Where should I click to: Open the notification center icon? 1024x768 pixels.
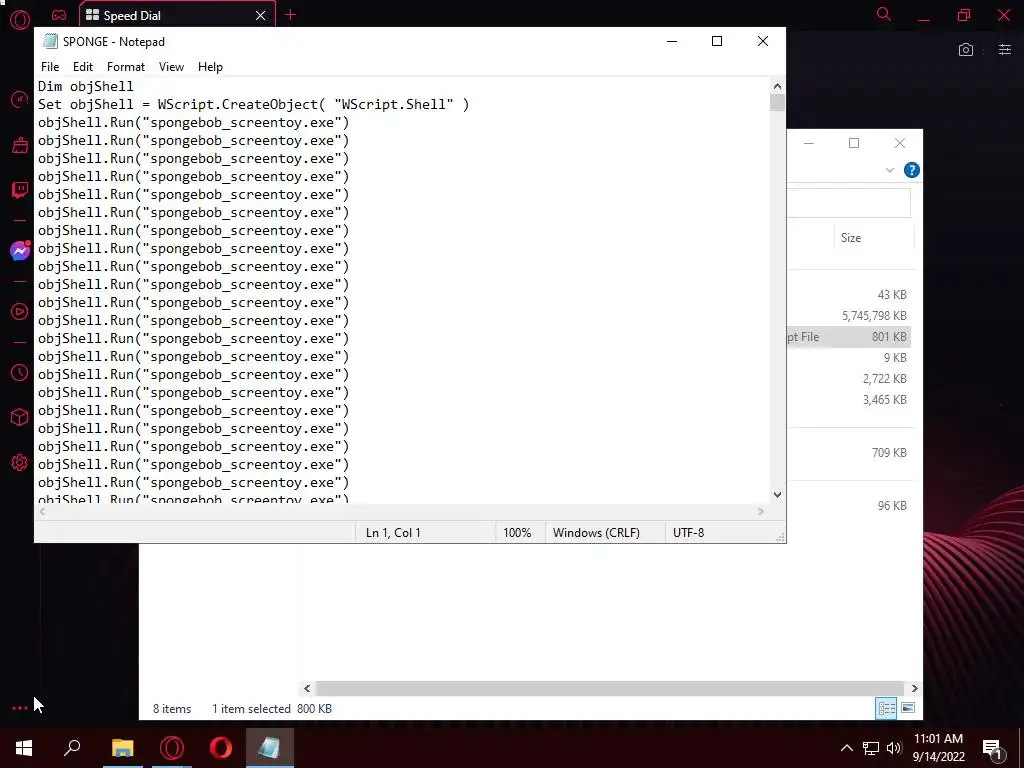point(993,749)
